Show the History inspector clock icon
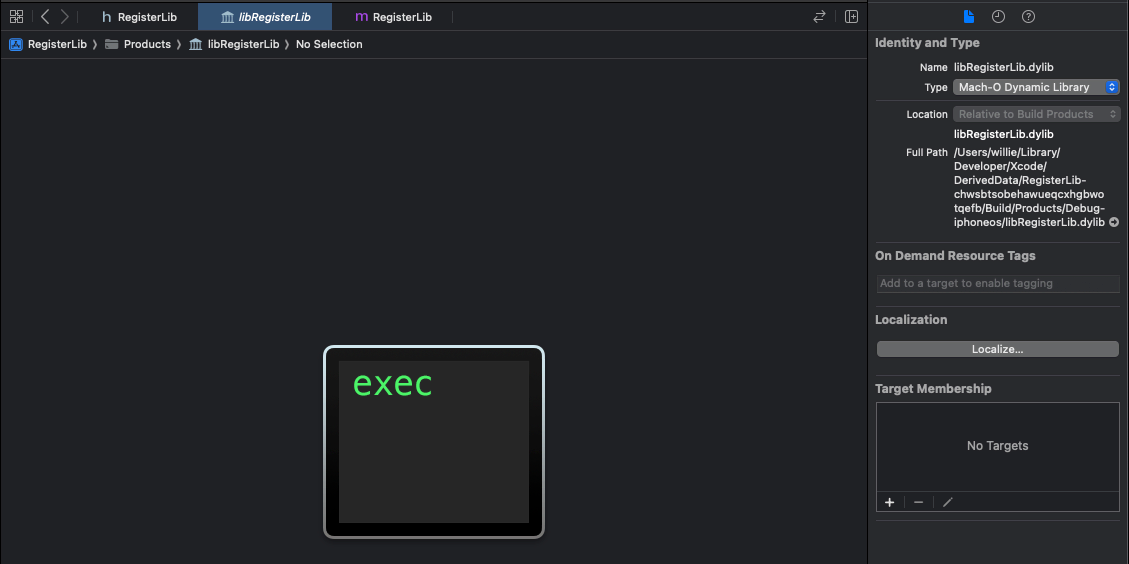 [x=998, y=17]
